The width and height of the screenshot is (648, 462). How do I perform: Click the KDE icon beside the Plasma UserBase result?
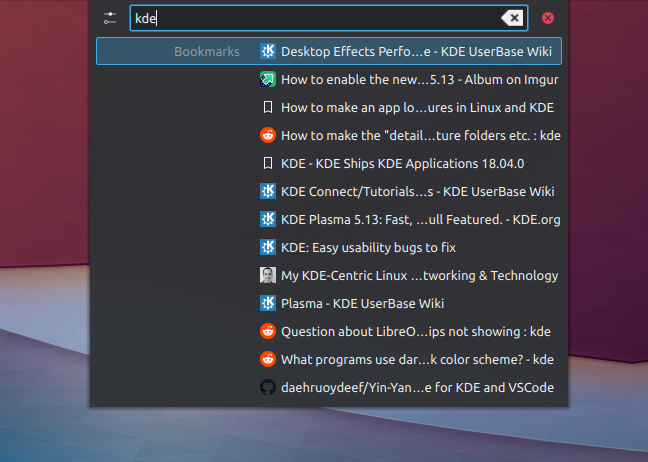[x=268, y=303]
